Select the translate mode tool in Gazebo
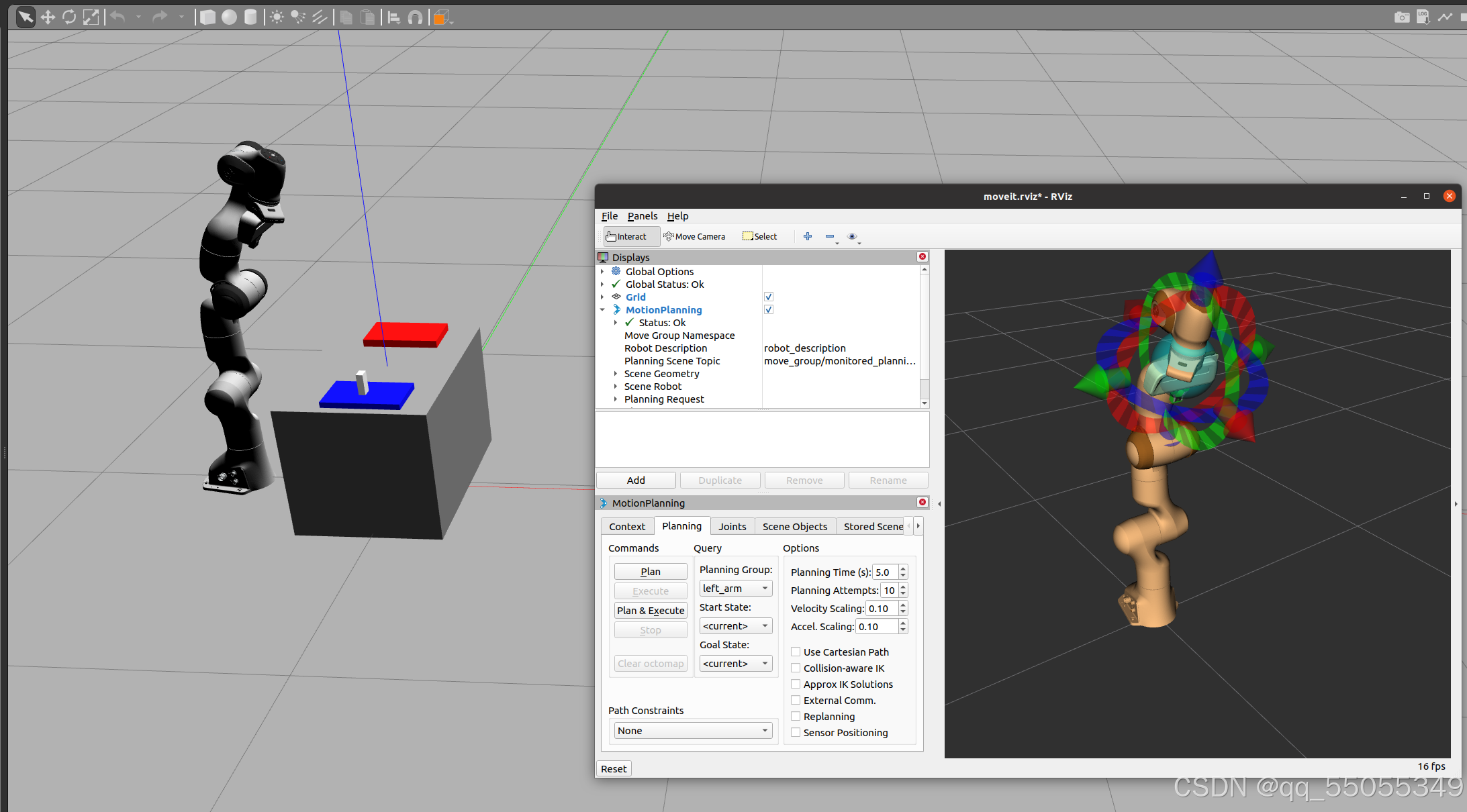This screenshot has width=1467, height=812. click(48, 17)
